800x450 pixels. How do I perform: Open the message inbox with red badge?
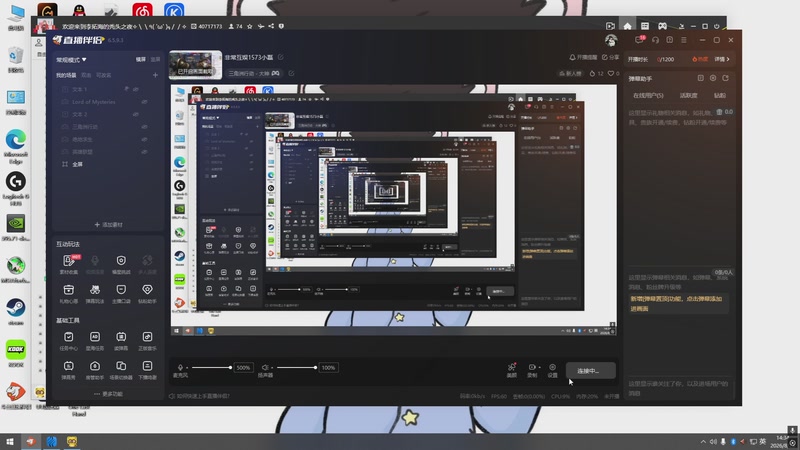point(639,40)
